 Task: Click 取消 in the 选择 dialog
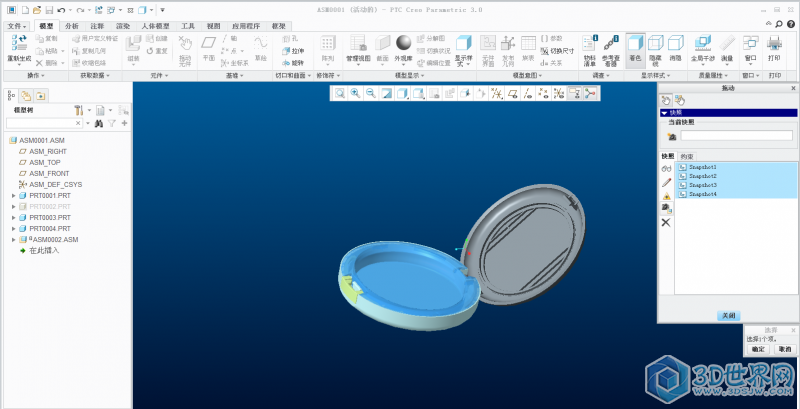785,349
